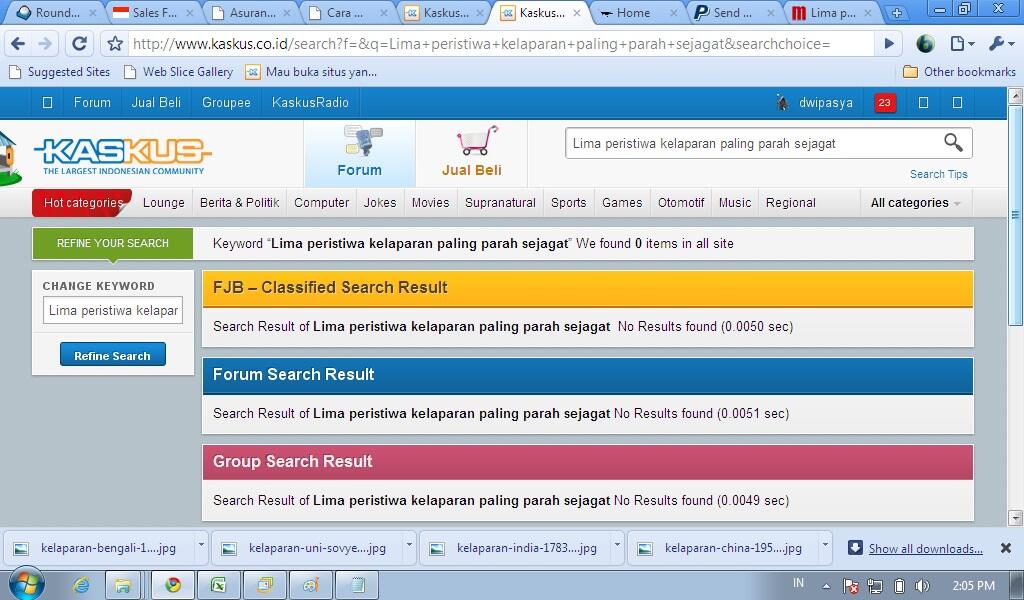Click Show all downloads link
Screen dimensions: 1024x600
925,548
